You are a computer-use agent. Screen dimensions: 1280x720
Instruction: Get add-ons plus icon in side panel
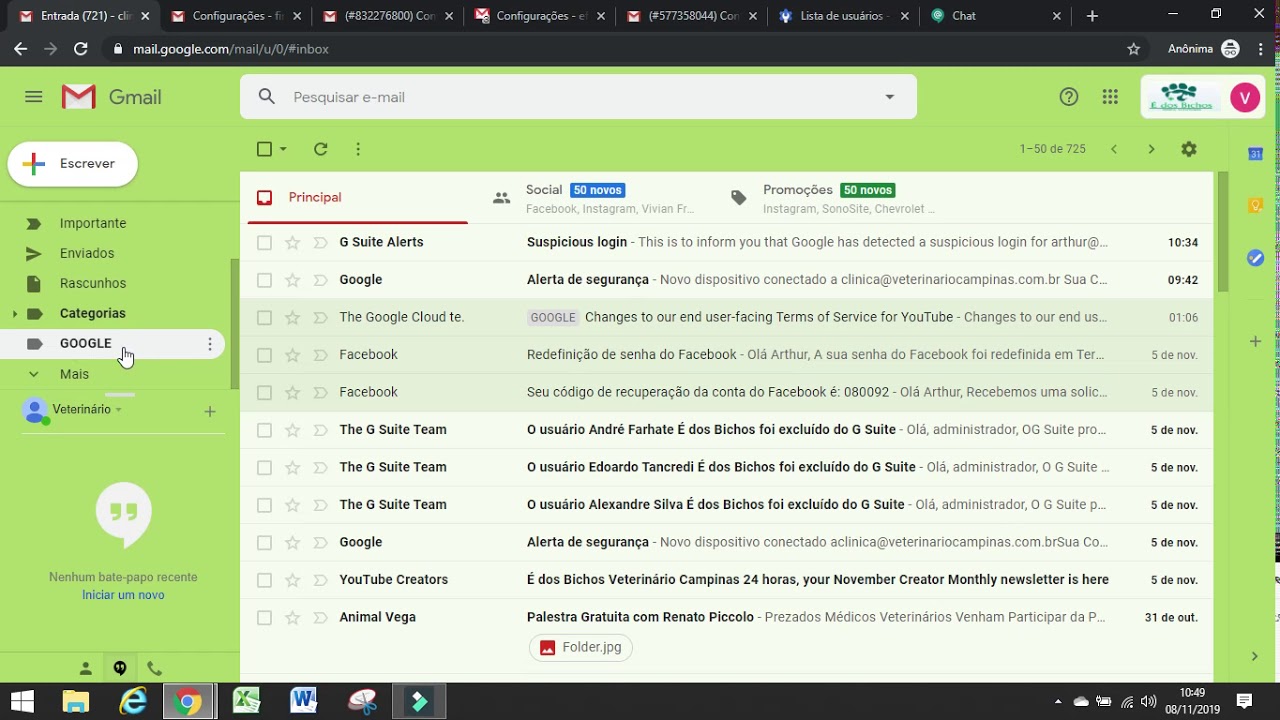(x=1256, y=342)
